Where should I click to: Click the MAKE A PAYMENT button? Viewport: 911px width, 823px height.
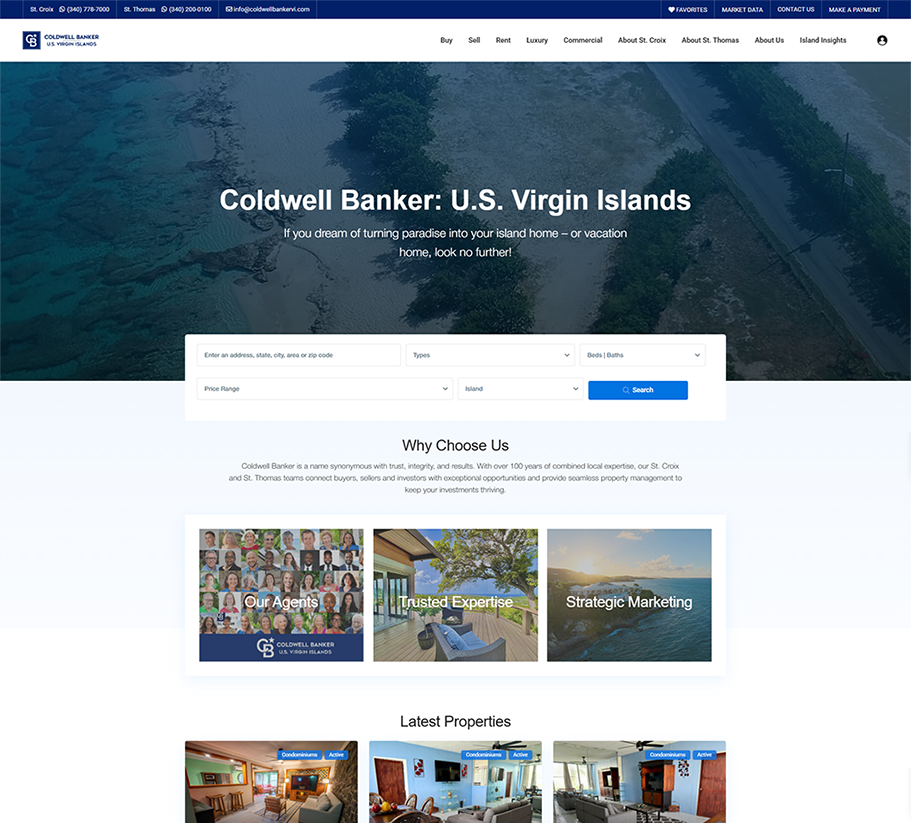(x=854, y=9)
